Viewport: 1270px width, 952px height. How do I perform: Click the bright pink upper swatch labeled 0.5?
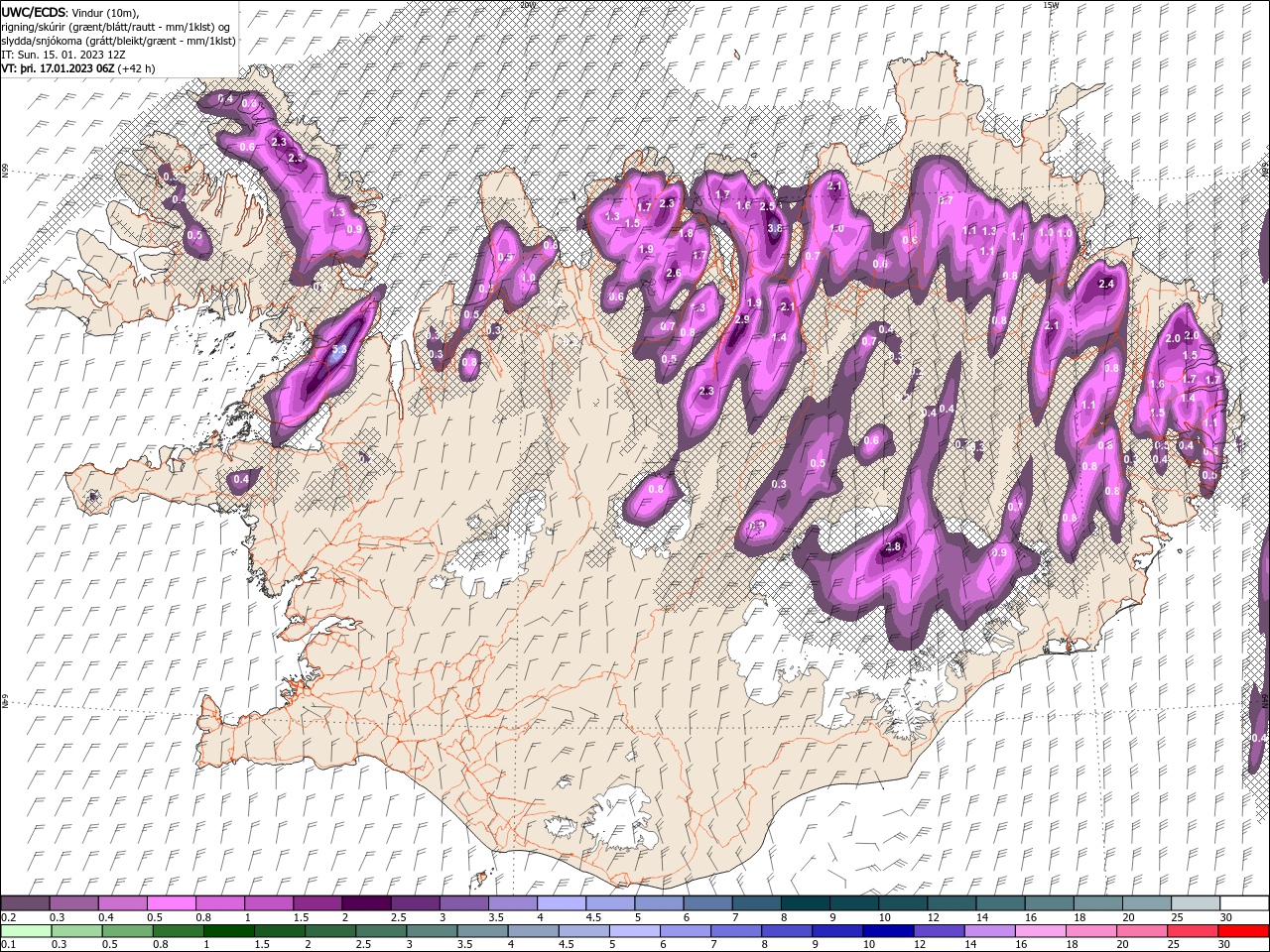172,903
